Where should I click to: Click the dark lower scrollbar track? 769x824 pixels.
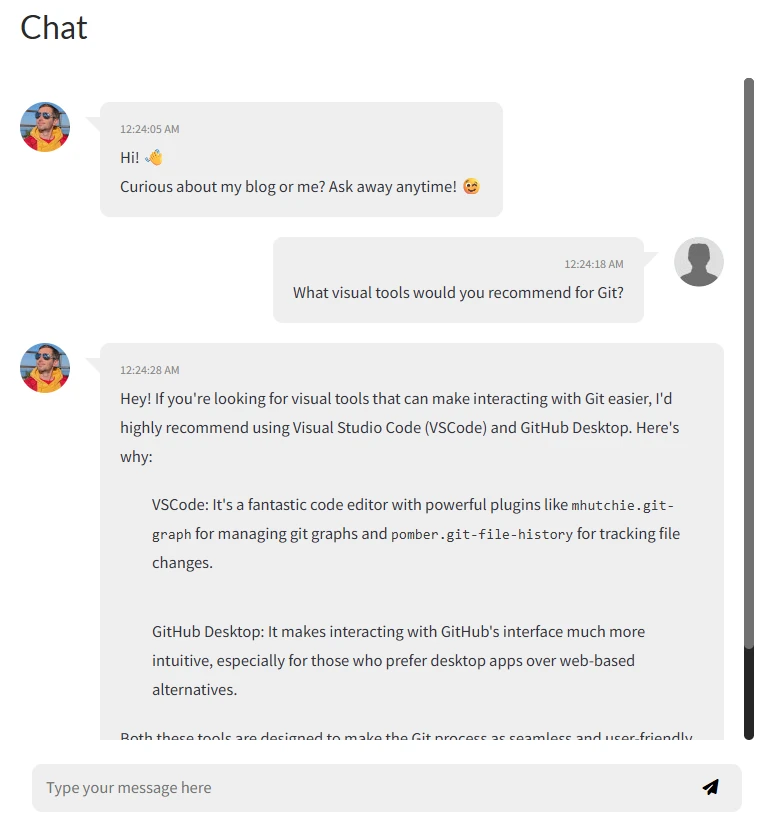[749, 693]
